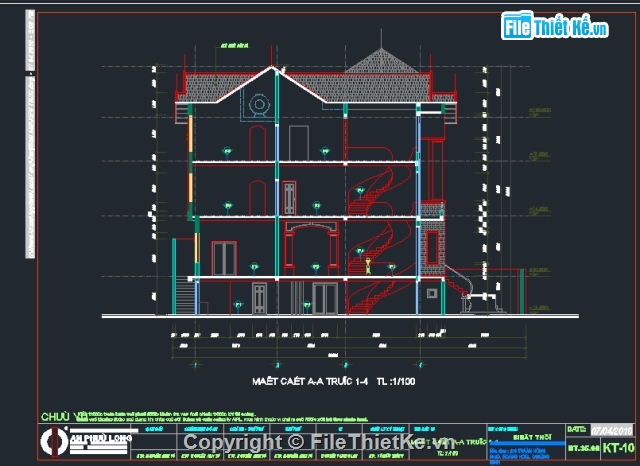Select the drawing title "MAËT CAÉT A-A TRUÏC 1-4"
This screenshot has height=466, width=640.
click(310, 381)
